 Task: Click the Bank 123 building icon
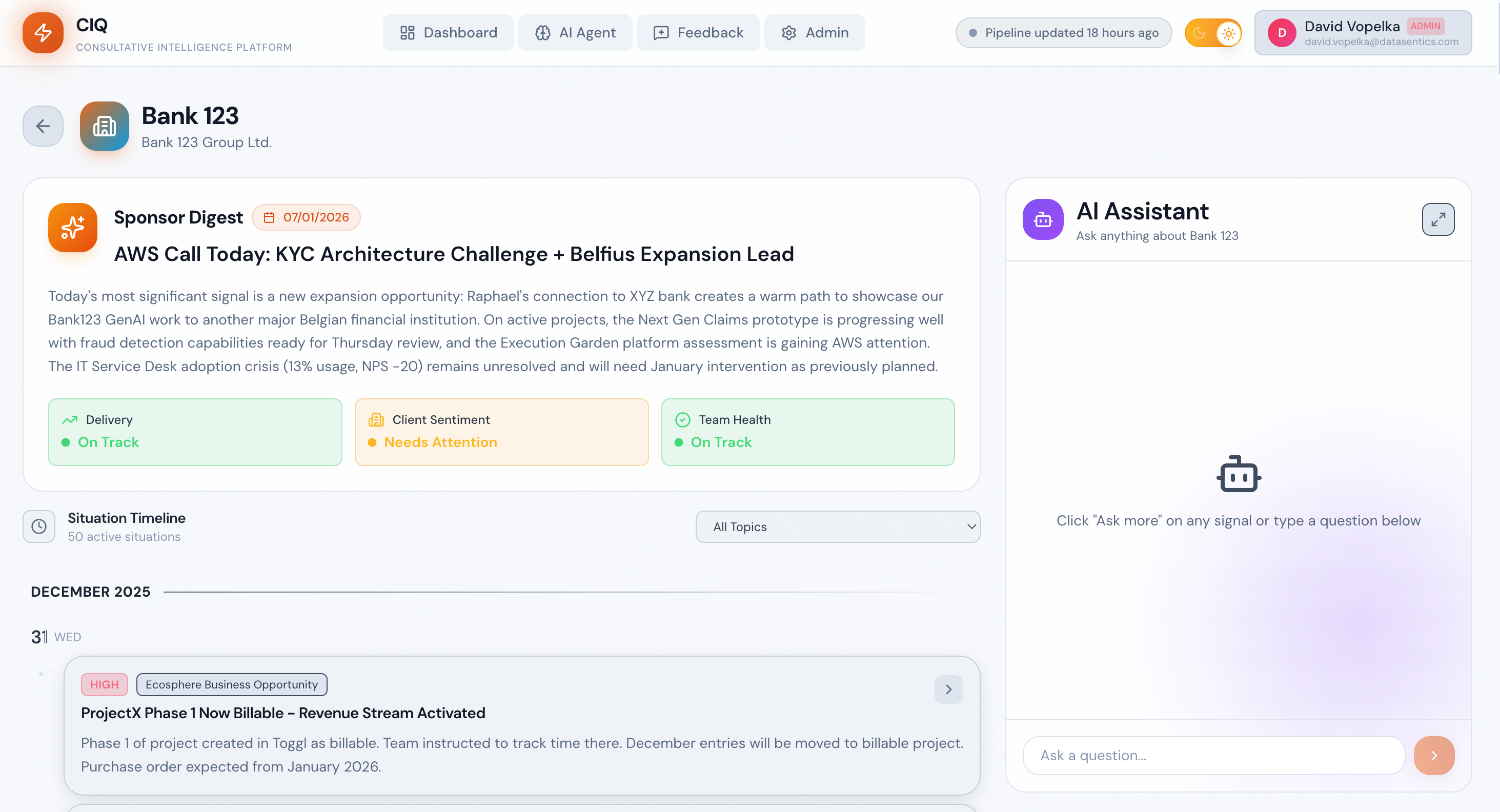[x=104, y=126]
